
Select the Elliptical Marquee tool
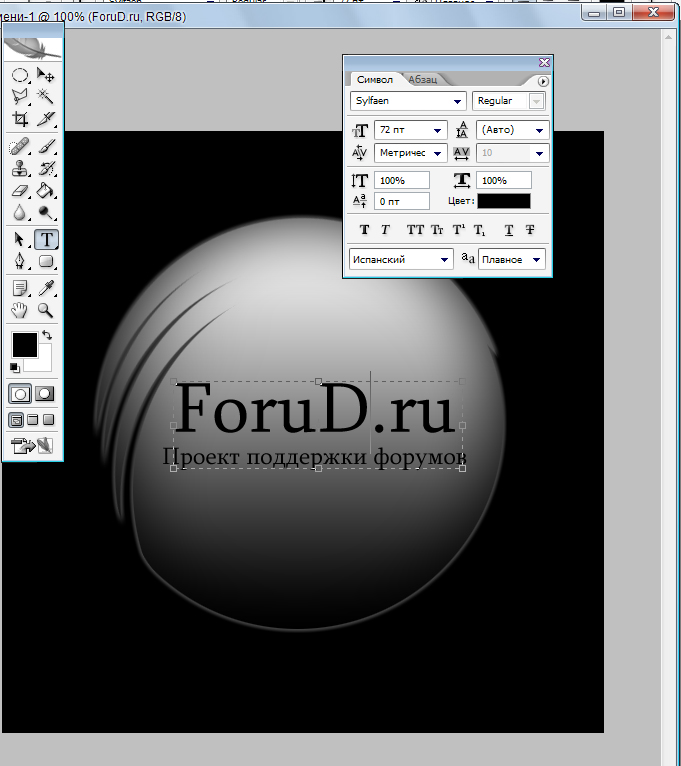click(x=20, y=75)
